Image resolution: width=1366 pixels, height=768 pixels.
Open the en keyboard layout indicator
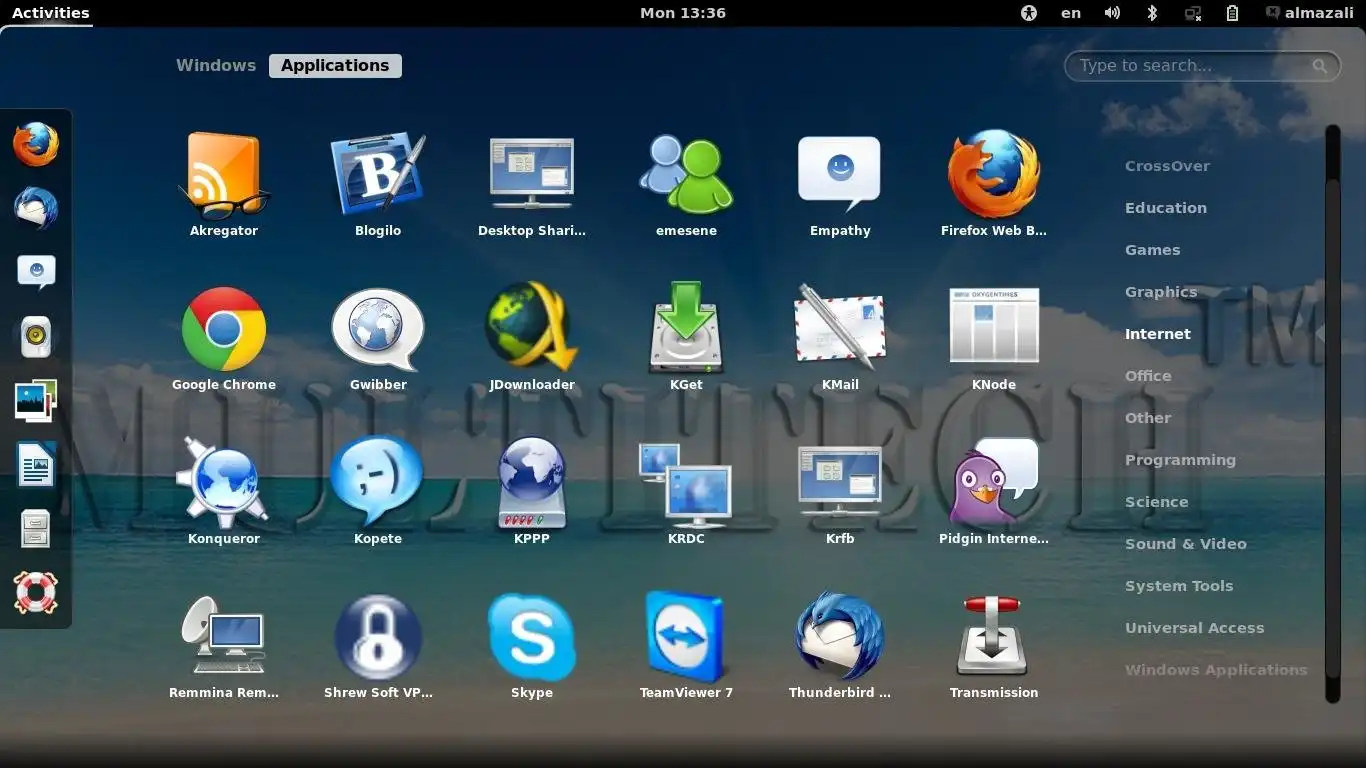click(x=1071, y=13)
